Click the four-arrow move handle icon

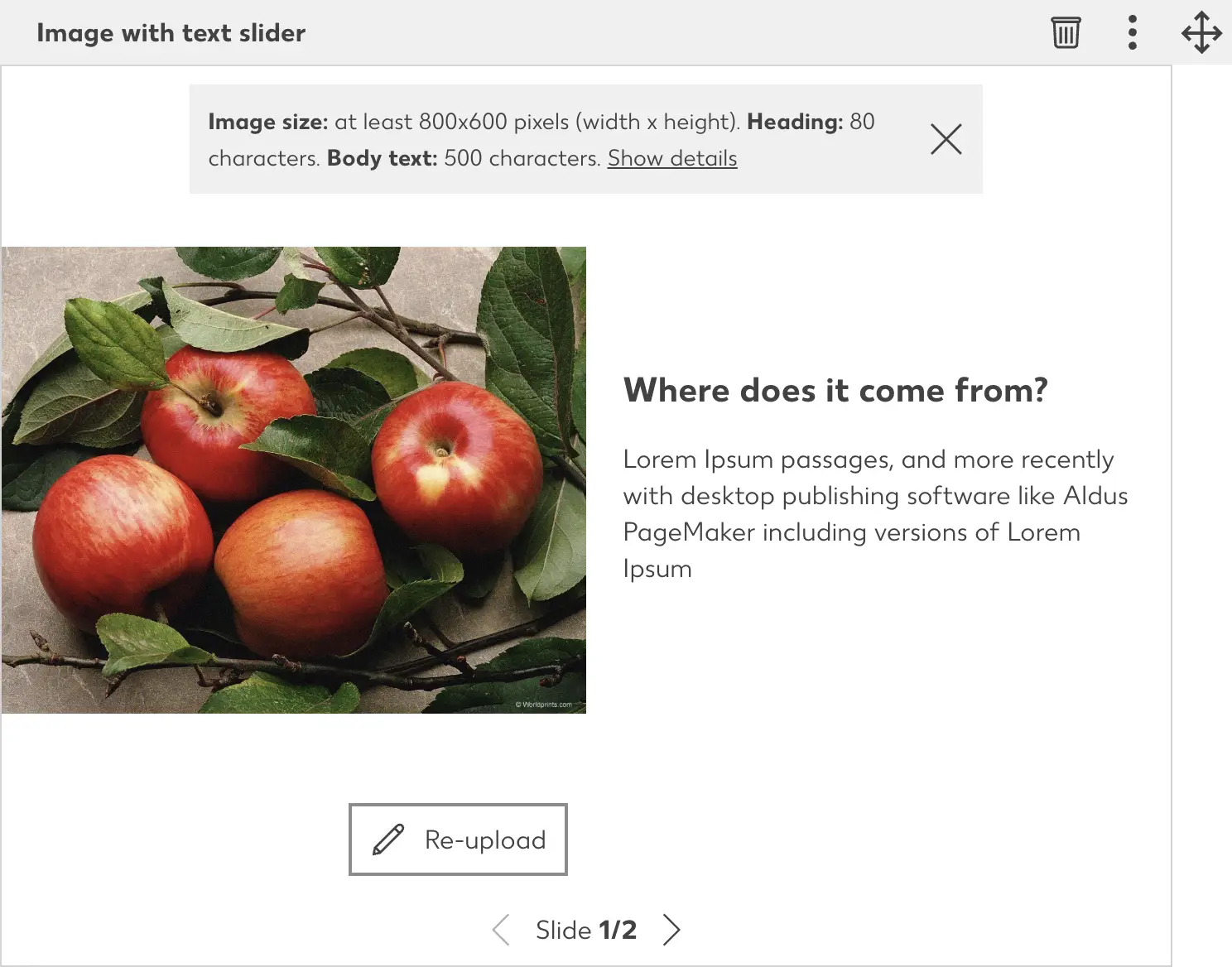pos(1201,33)
